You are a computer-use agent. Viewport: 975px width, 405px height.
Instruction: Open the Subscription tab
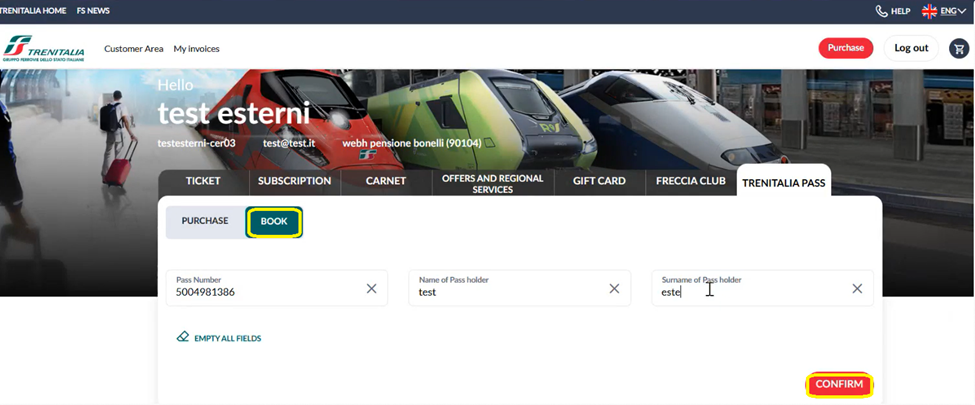point(294,181)
